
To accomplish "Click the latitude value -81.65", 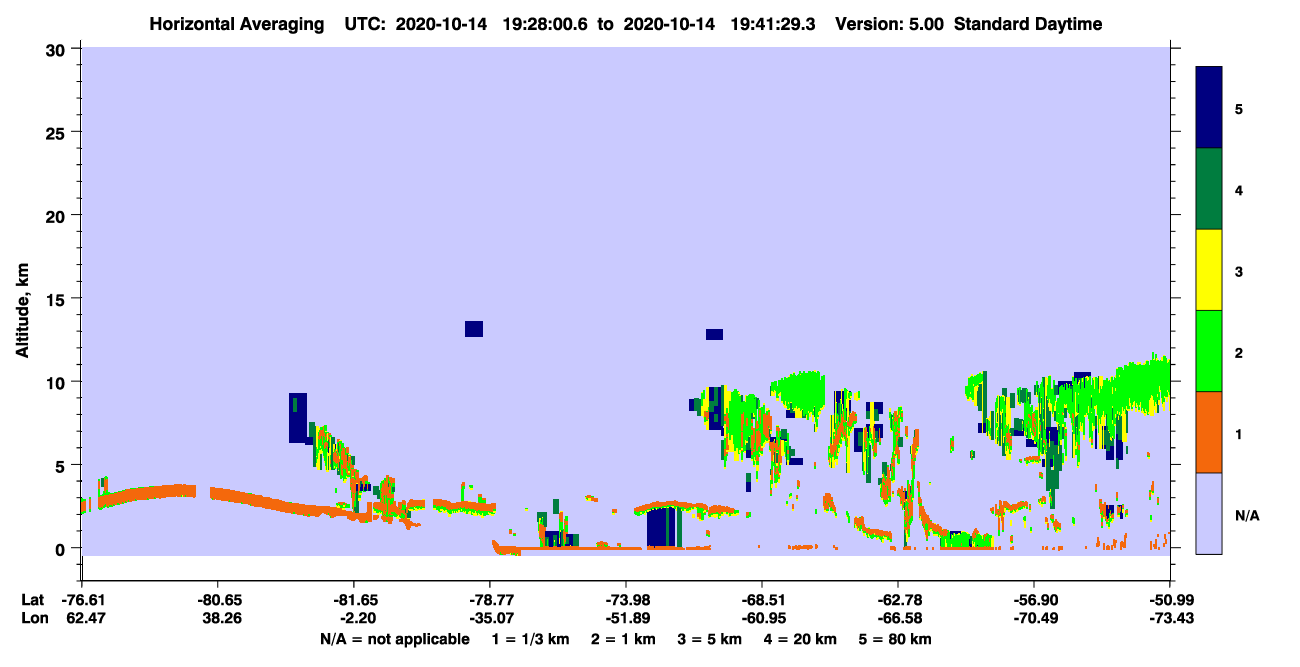I will pyautogui.click(x=354, y=600).
